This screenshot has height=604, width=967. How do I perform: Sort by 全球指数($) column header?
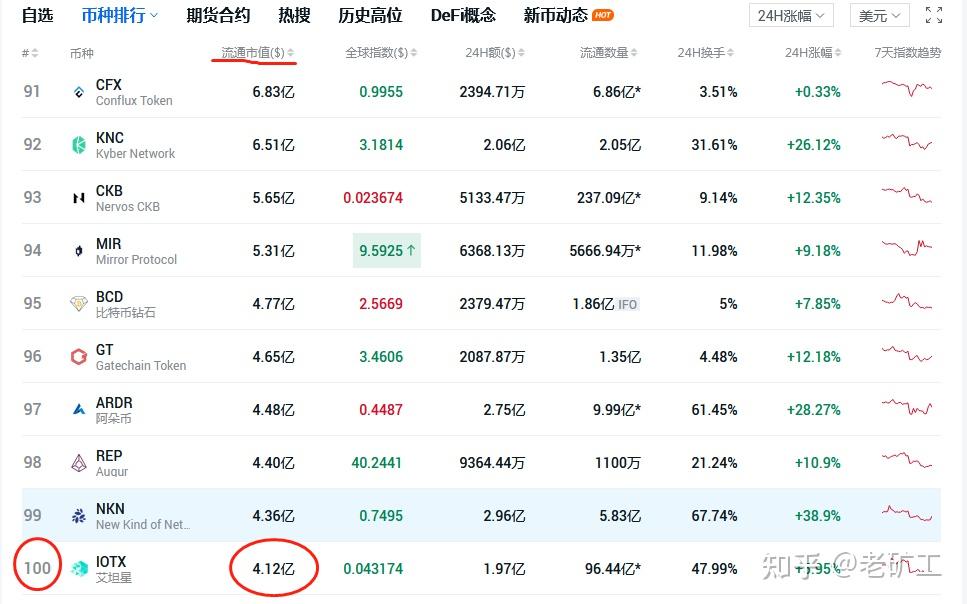381,53
